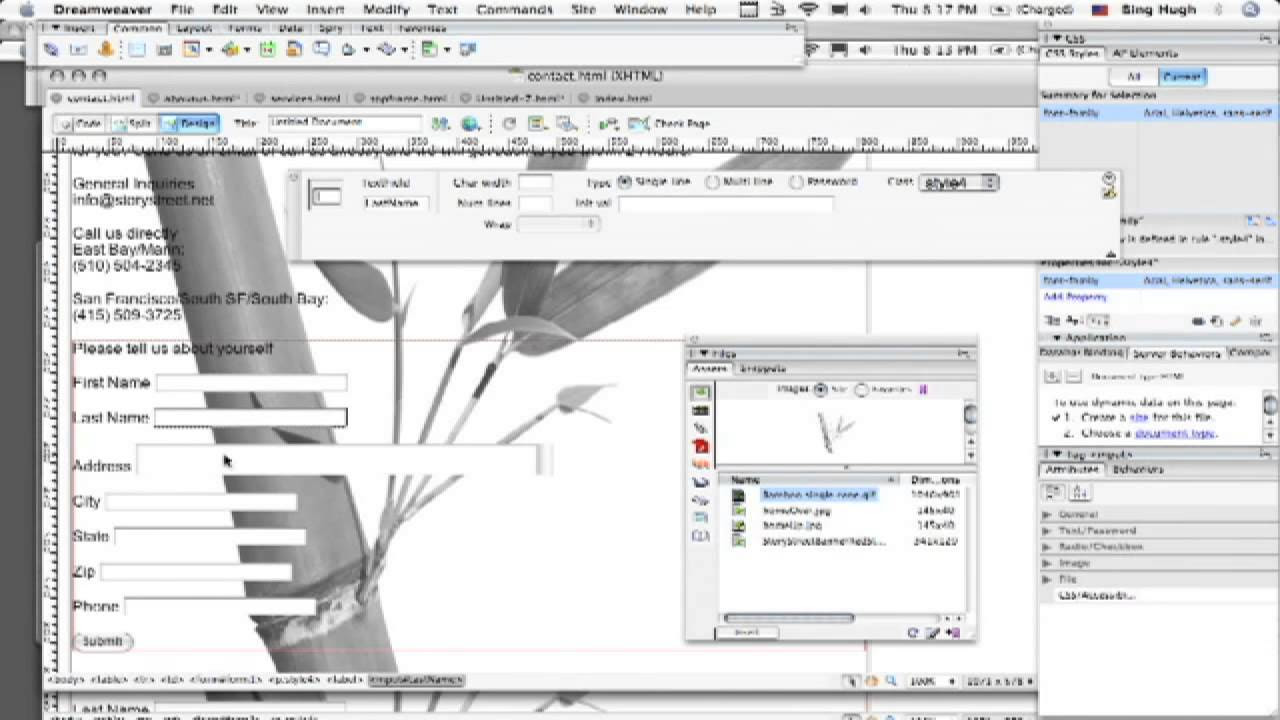1280x720 pixels.
Task: Select Multi line type radio button
Action: coord(713,182)
